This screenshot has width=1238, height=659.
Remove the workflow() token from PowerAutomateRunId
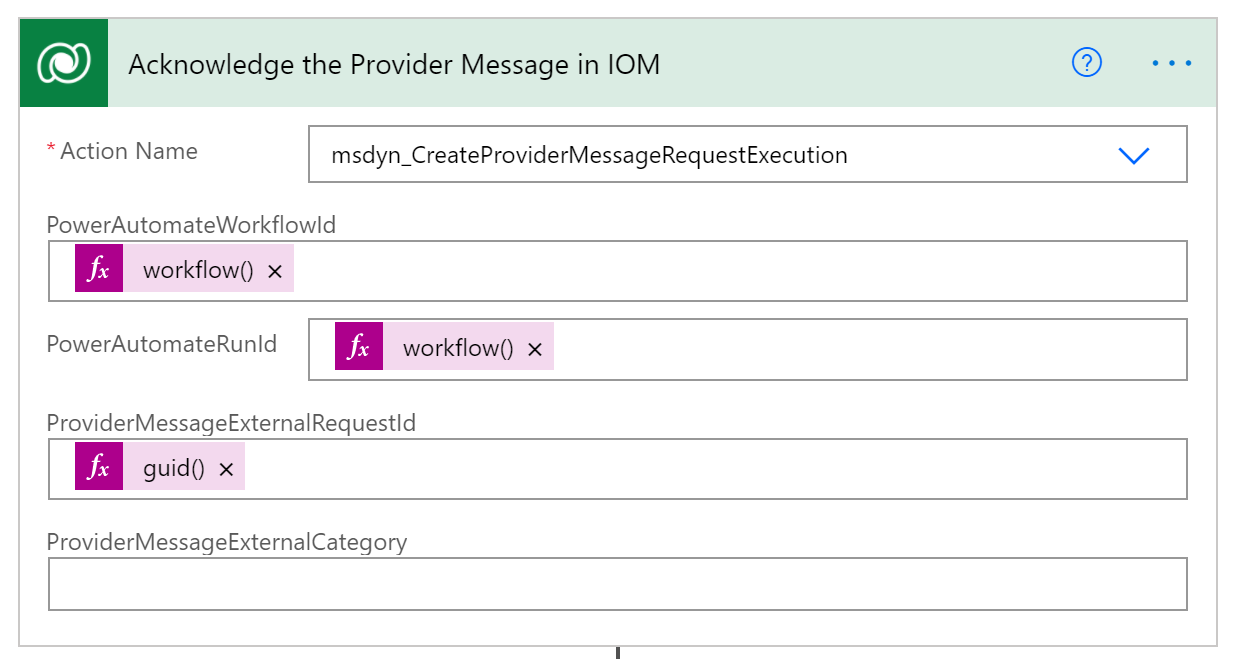(536, 348)
